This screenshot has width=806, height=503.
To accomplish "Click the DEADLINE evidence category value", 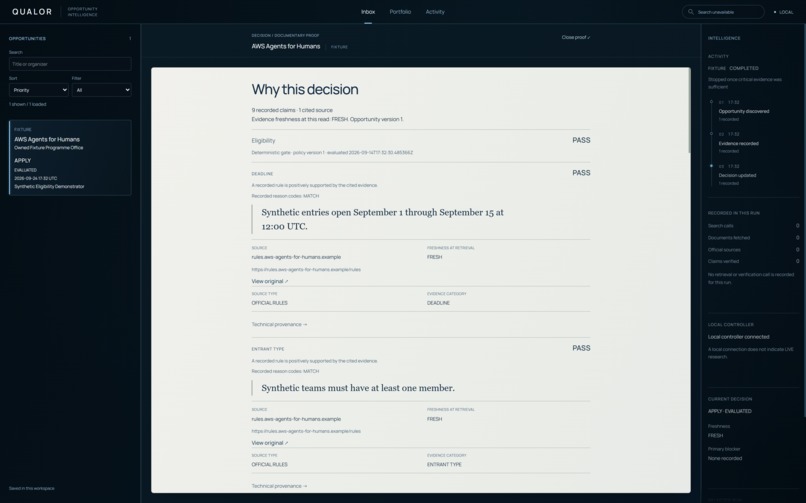I will pyautogui.click(x=438, y=303).
